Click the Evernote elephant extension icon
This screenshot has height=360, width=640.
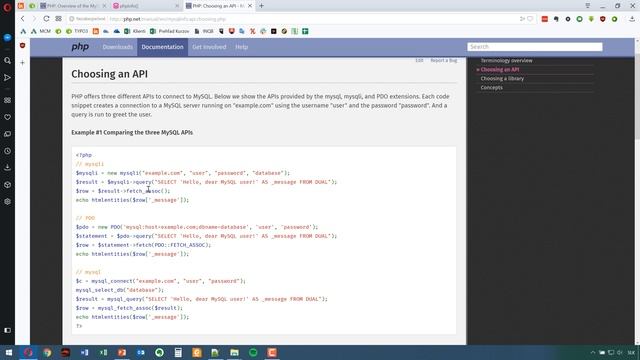(556, 19)
